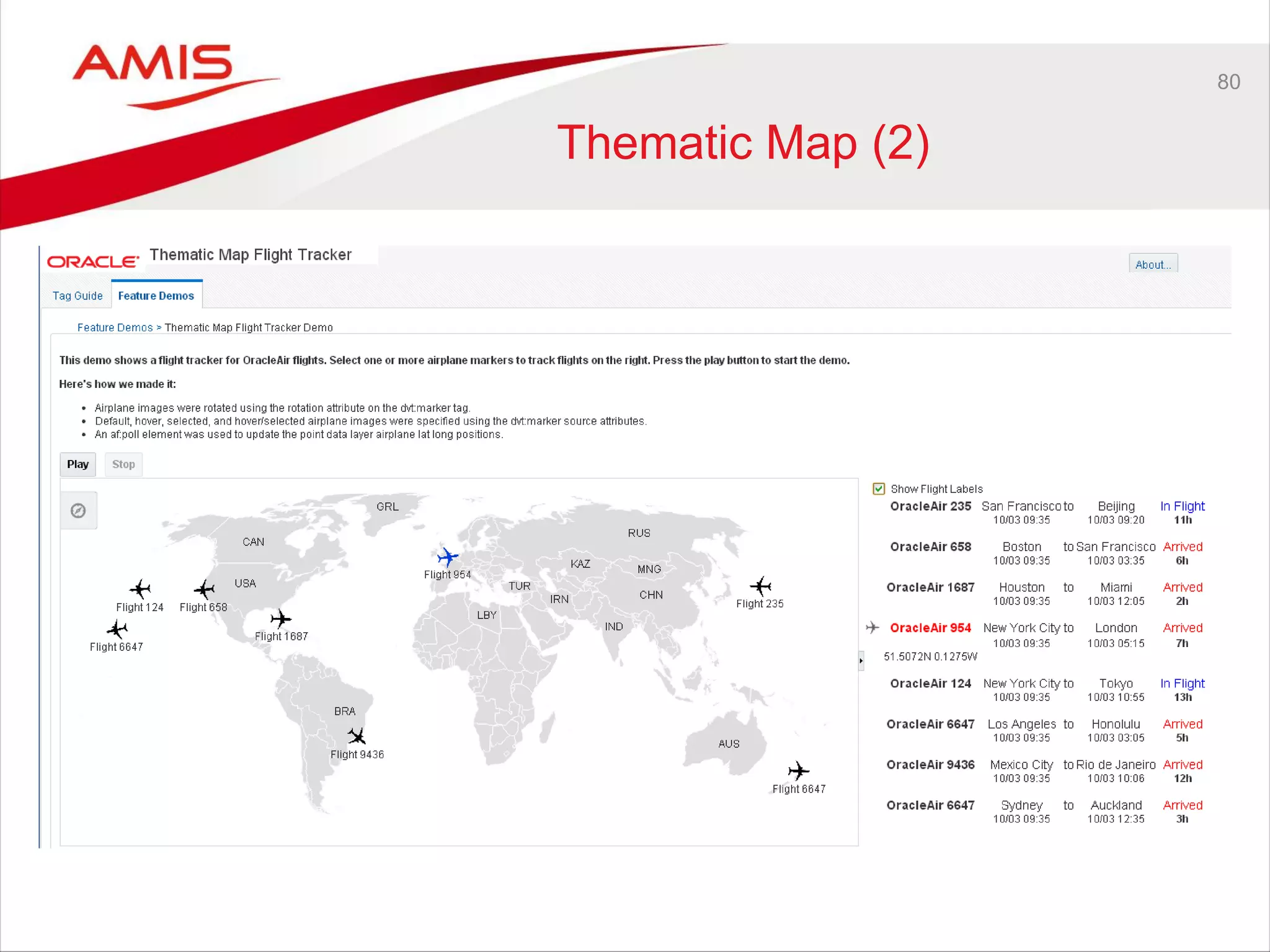This screenshot has height=952, width=1270.
Task: Click the map compass control icon
Action: point(78,511)
